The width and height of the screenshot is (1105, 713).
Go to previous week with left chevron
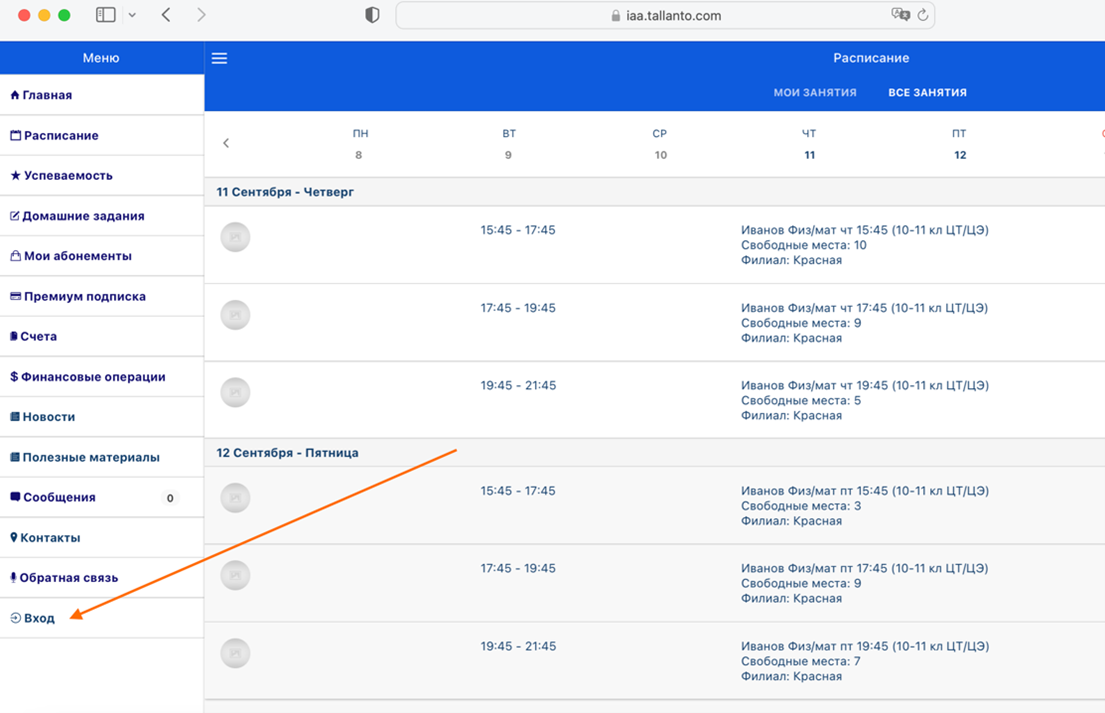coord(226,143)
